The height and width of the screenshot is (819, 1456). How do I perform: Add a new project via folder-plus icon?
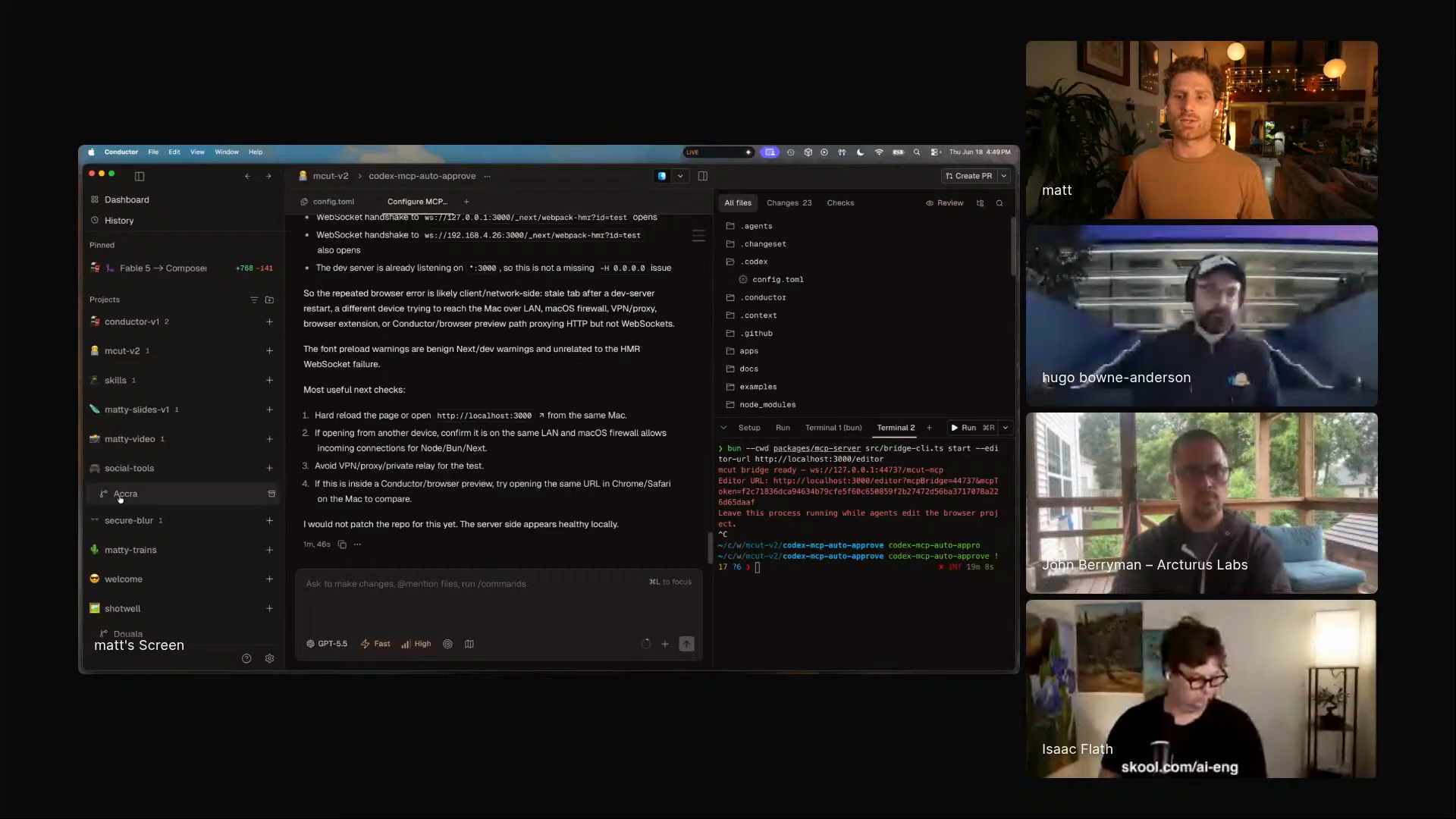coord(269,300)
